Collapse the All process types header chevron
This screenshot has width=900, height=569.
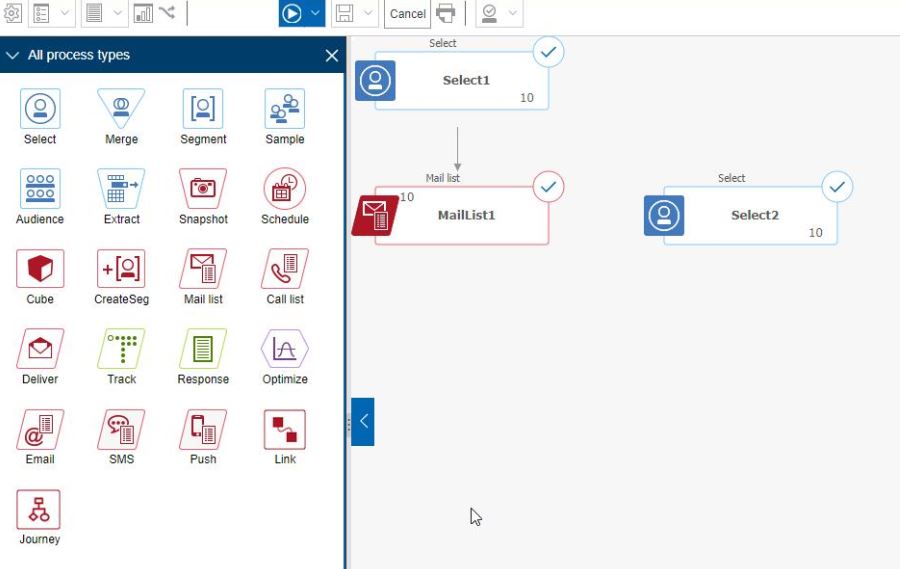(12, 55)
